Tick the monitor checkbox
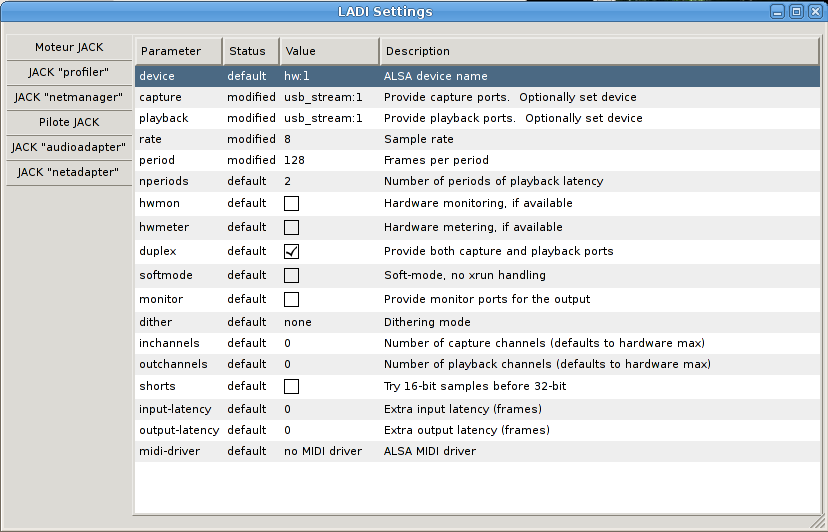Viewport: 828px width, 532px height. coord(291,300)
